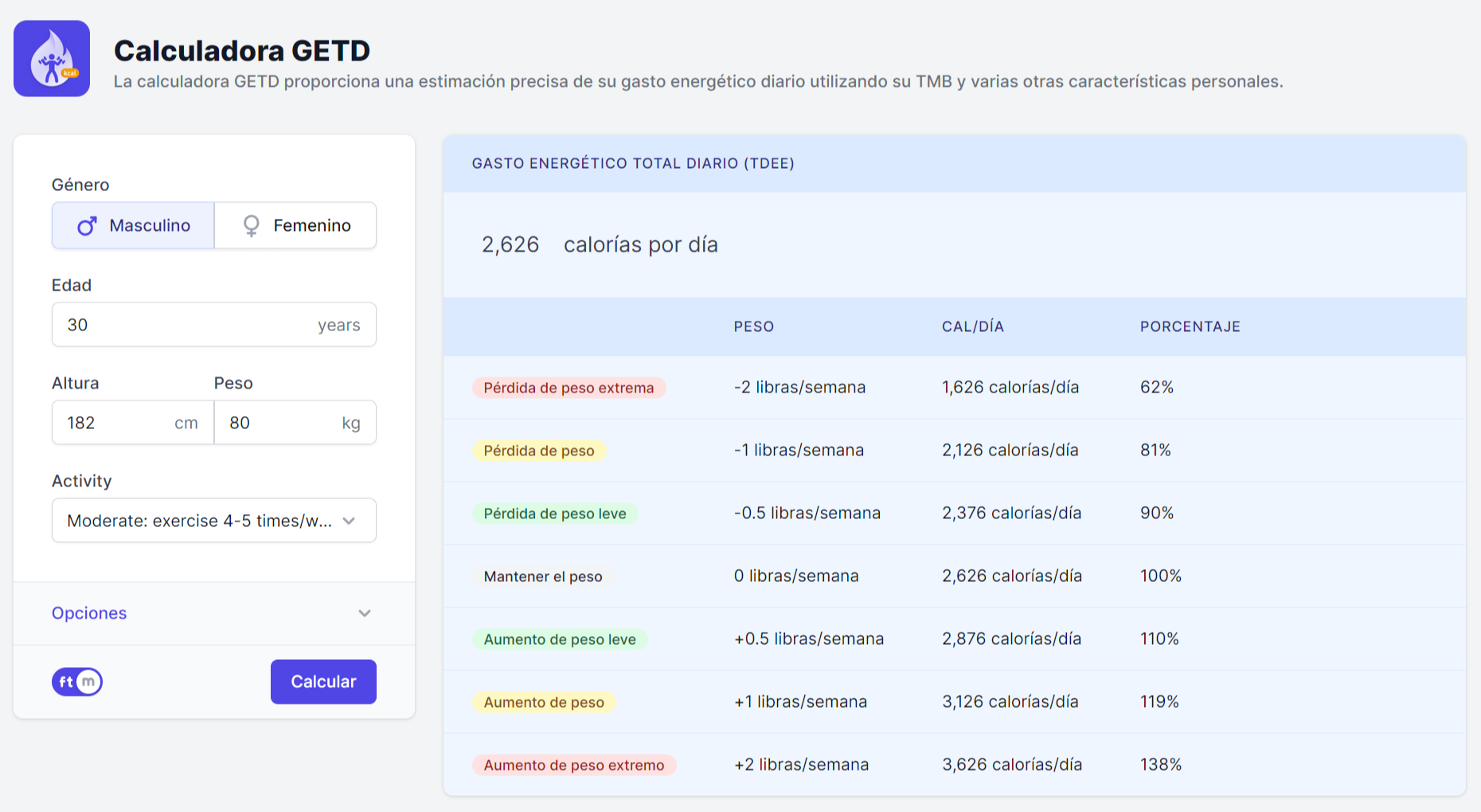Click the Calculadora GETD title heading

(242, 51)
